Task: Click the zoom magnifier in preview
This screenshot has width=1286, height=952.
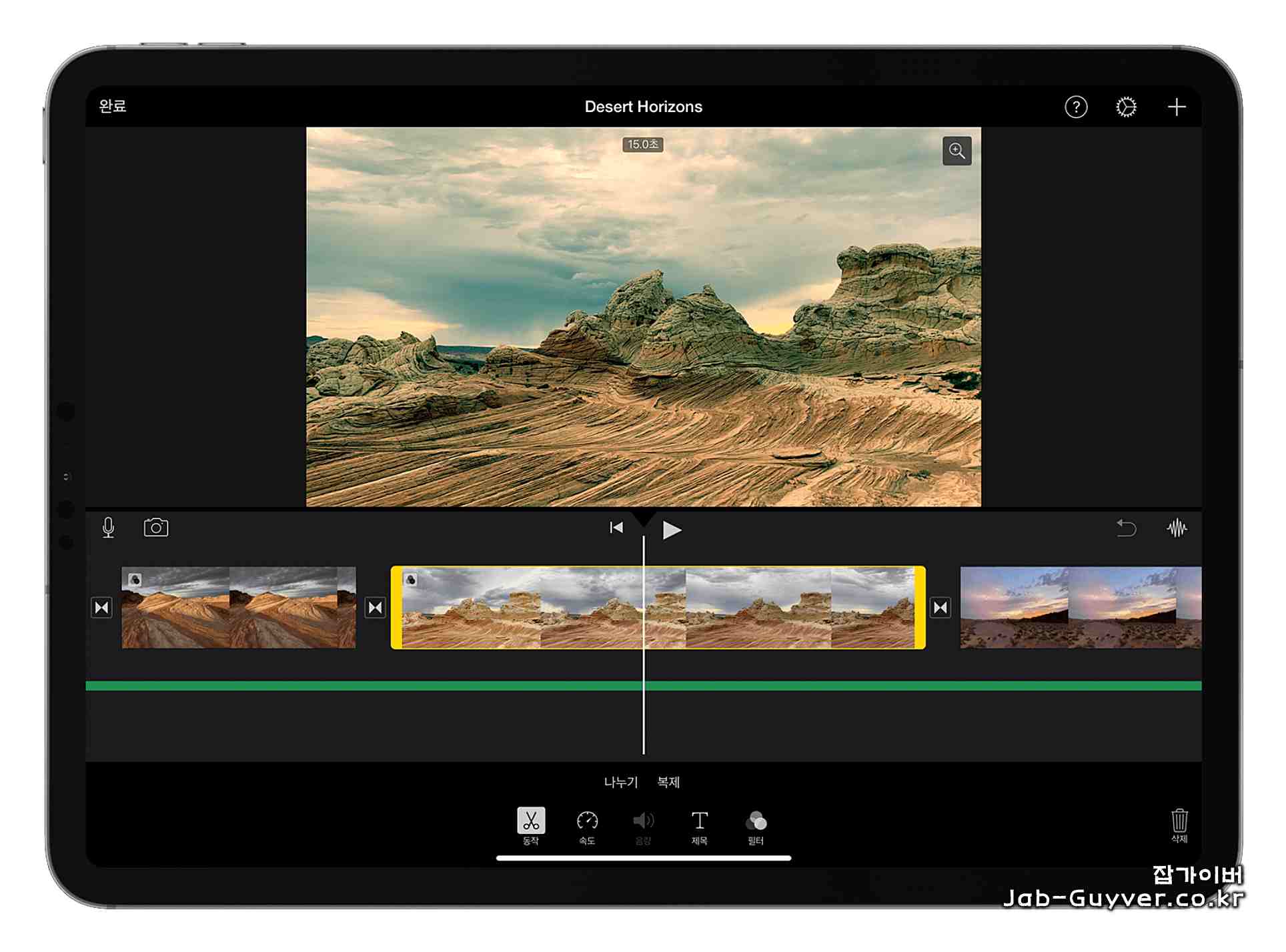Action: [956, 151]
